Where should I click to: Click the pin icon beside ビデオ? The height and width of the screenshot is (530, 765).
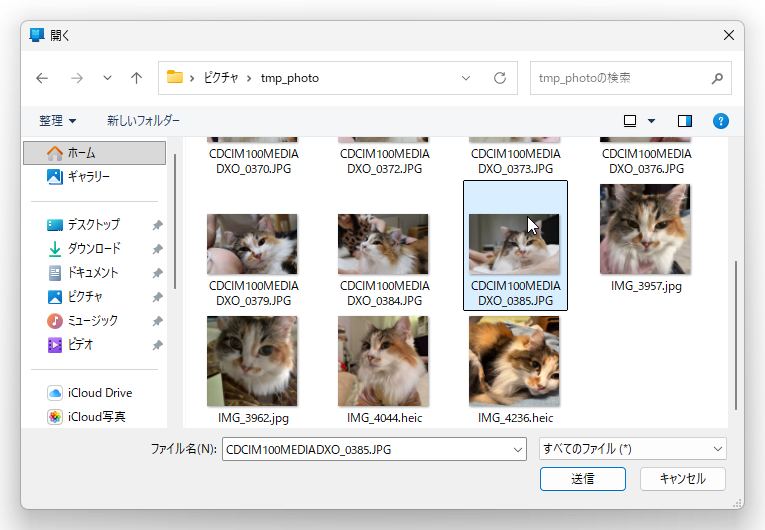(x=157, y=345)
